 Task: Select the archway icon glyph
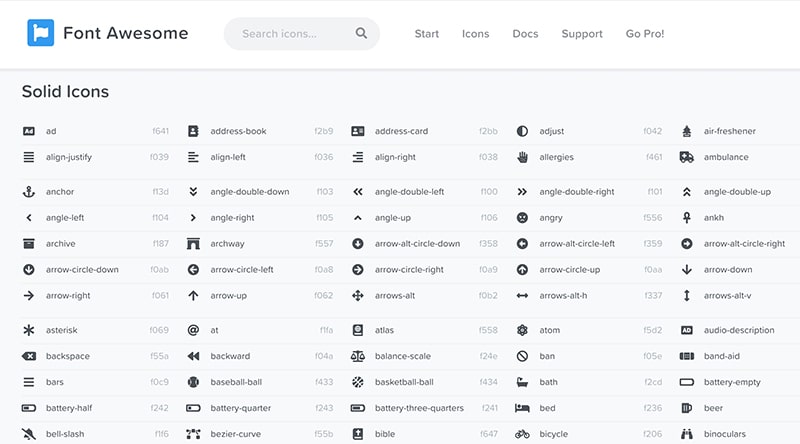(x=193, y=244)
